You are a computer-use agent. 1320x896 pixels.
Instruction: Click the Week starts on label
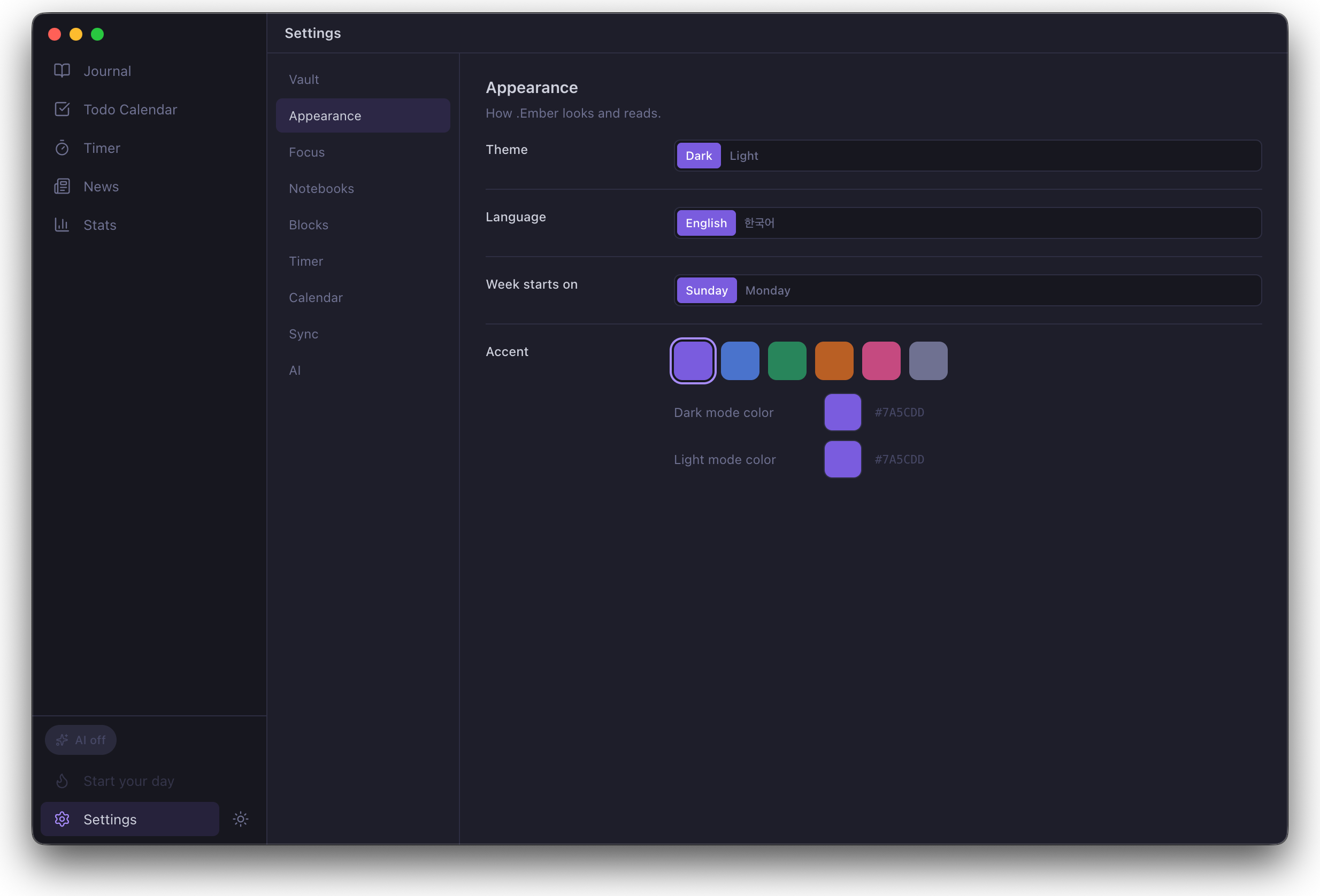pos(532,284)
